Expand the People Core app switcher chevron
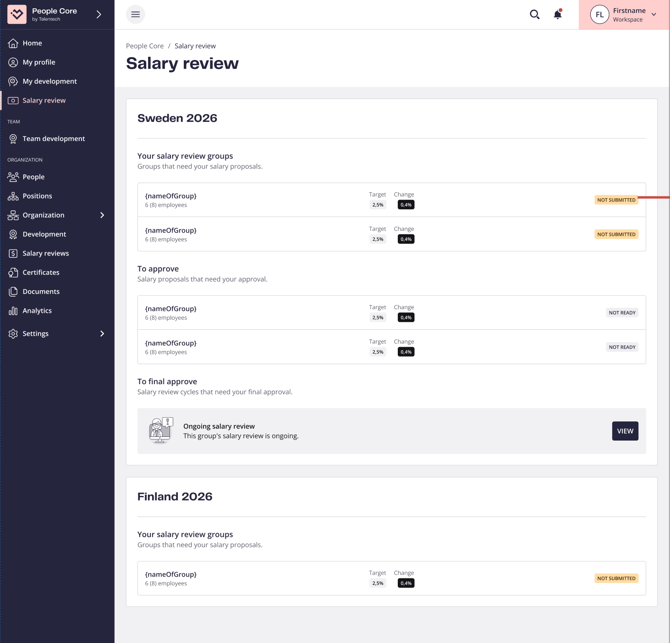 click(x=99, y=15)
